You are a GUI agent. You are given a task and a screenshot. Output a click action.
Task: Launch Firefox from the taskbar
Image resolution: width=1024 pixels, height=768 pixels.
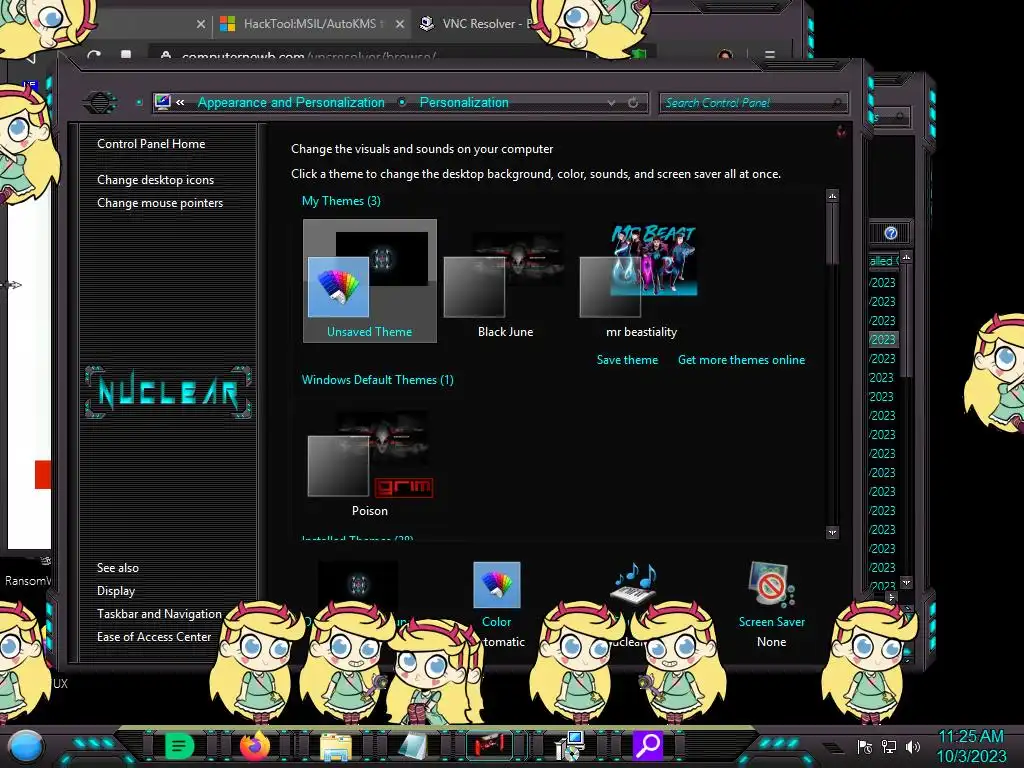point(255,745)
